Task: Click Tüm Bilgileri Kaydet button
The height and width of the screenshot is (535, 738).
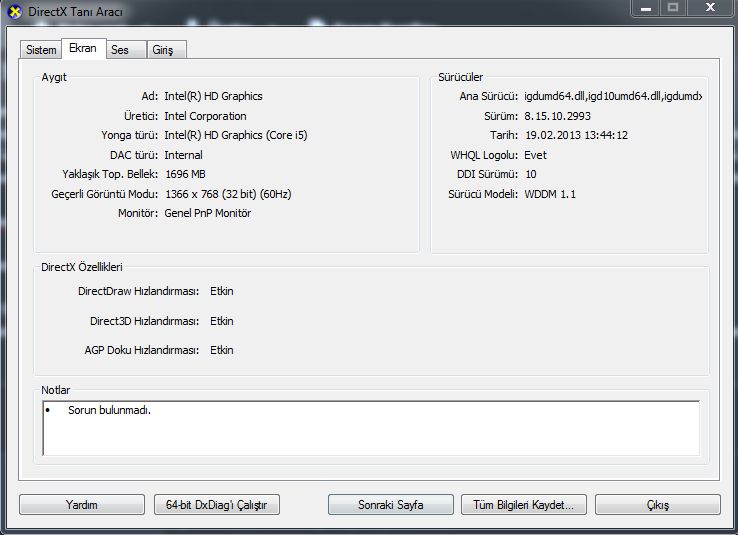Action: (523, 505)
